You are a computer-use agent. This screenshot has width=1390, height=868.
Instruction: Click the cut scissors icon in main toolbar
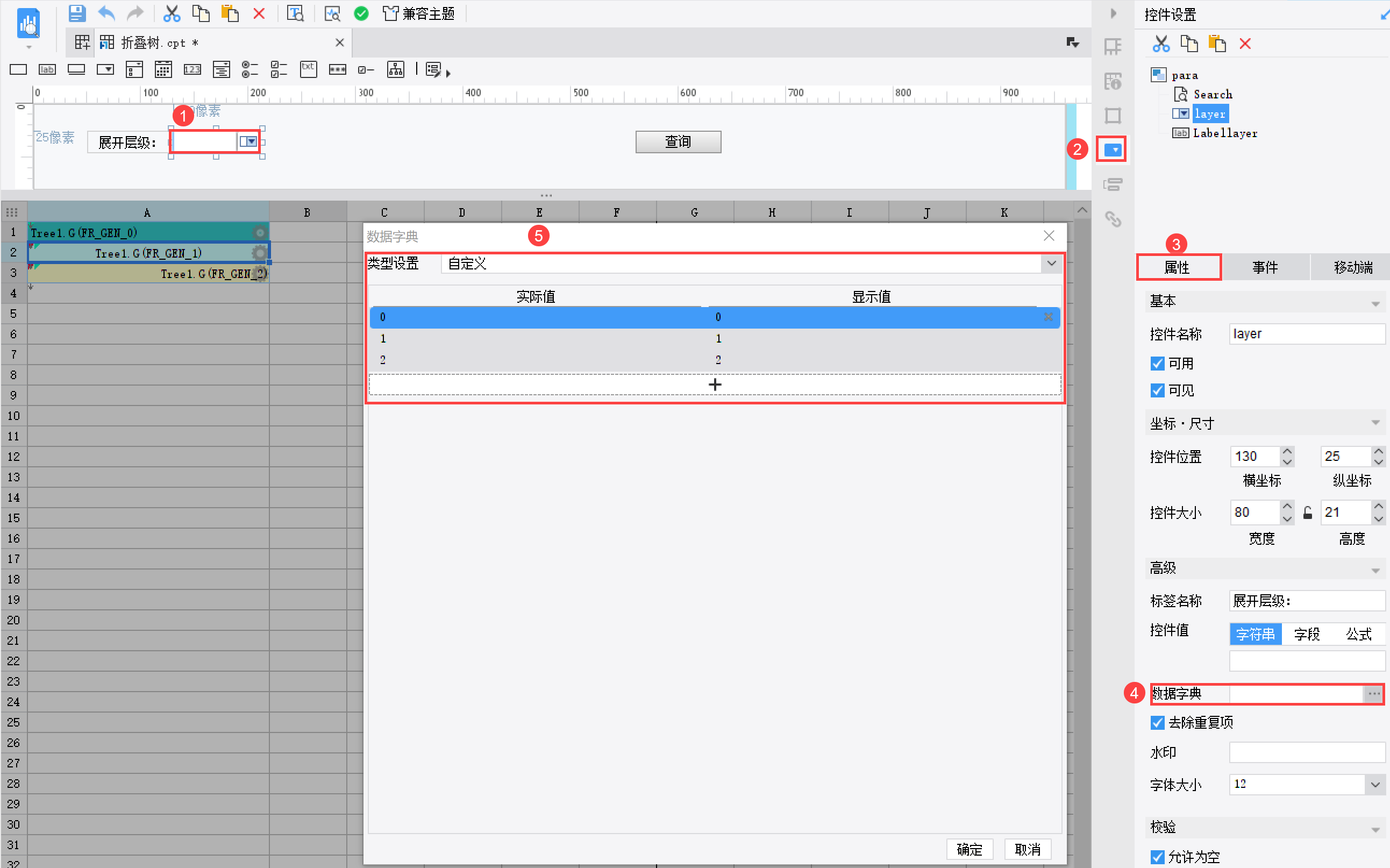(171, 12)
